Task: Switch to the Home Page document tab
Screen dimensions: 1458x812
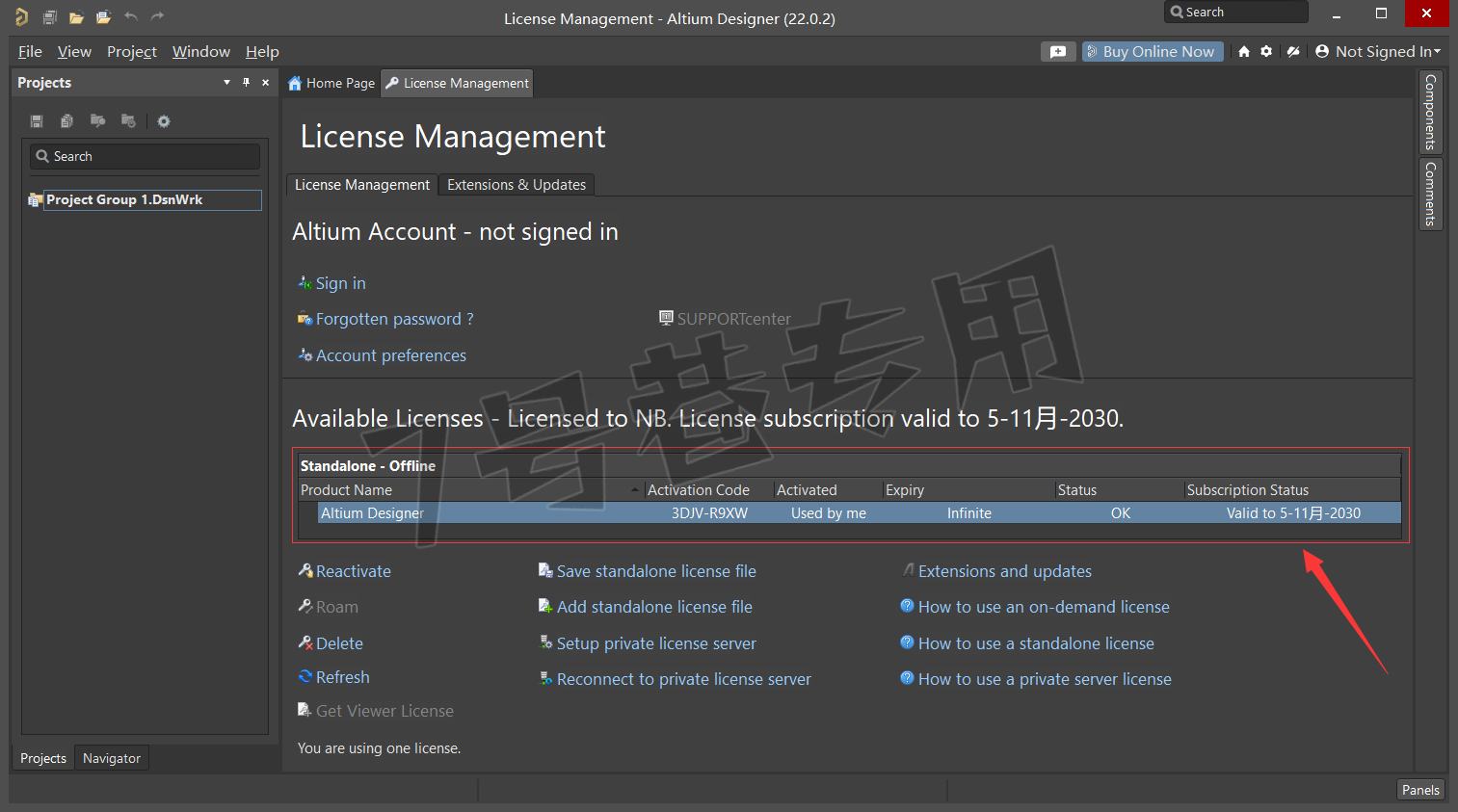Action: (x=331, y=84)
